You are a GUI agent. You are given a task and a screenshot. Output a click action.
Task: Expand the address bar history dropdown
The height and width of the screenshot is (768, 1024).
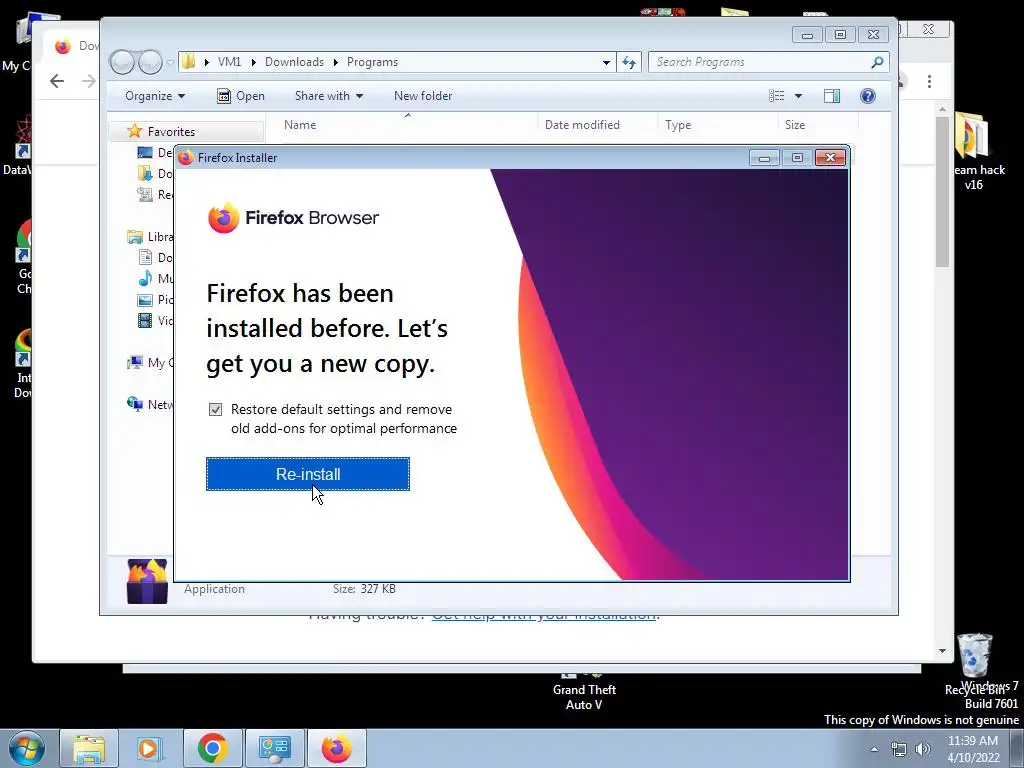(x=606, y=62)
